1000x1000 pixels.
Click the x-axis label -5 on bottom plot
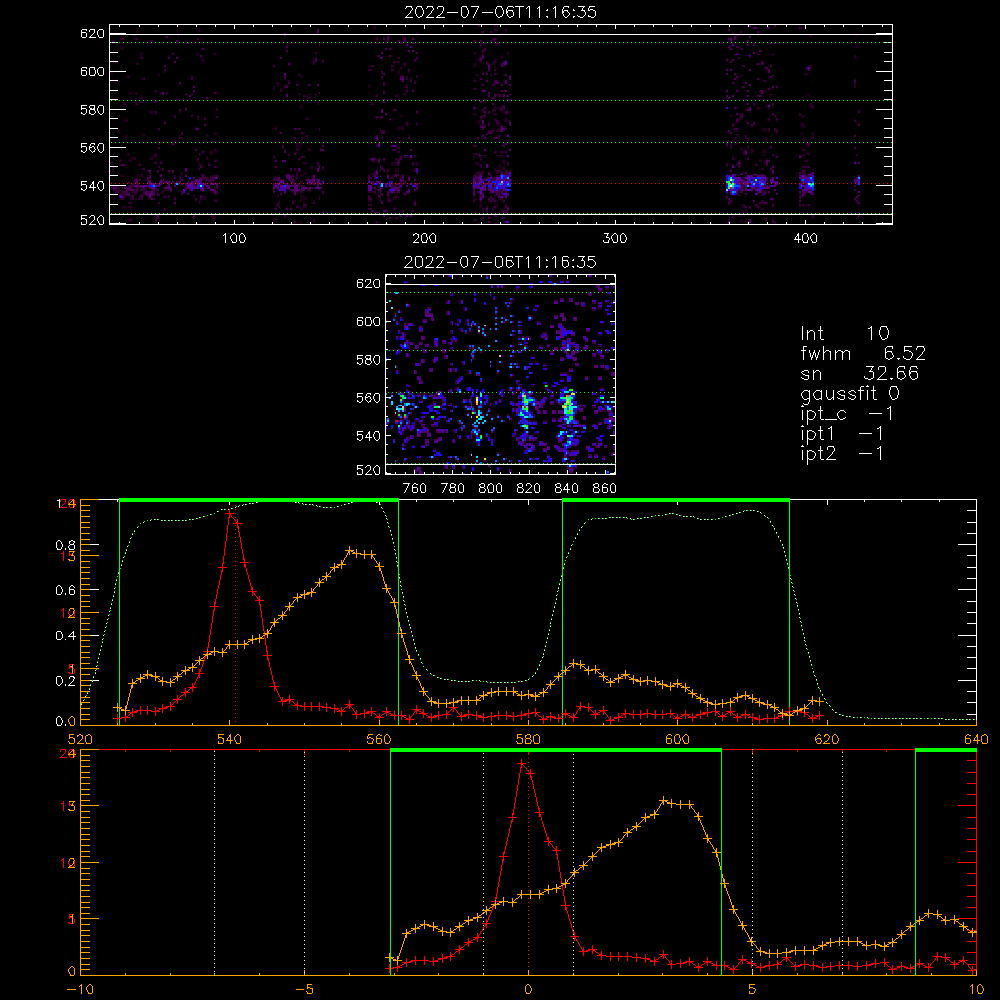click(x=304, y=990)
